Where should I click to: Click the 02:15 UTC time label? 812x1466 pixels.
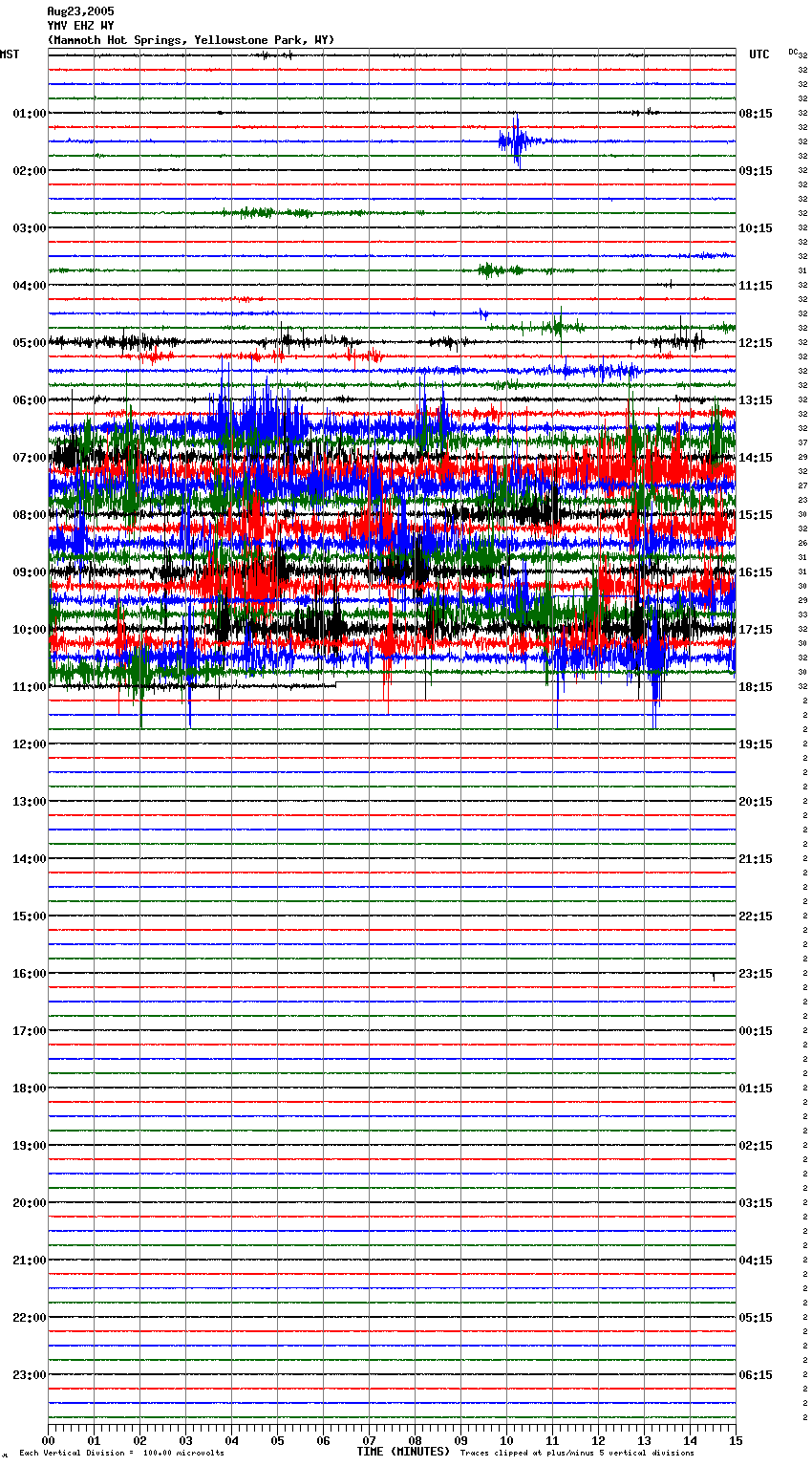(x=756, y=1146)
